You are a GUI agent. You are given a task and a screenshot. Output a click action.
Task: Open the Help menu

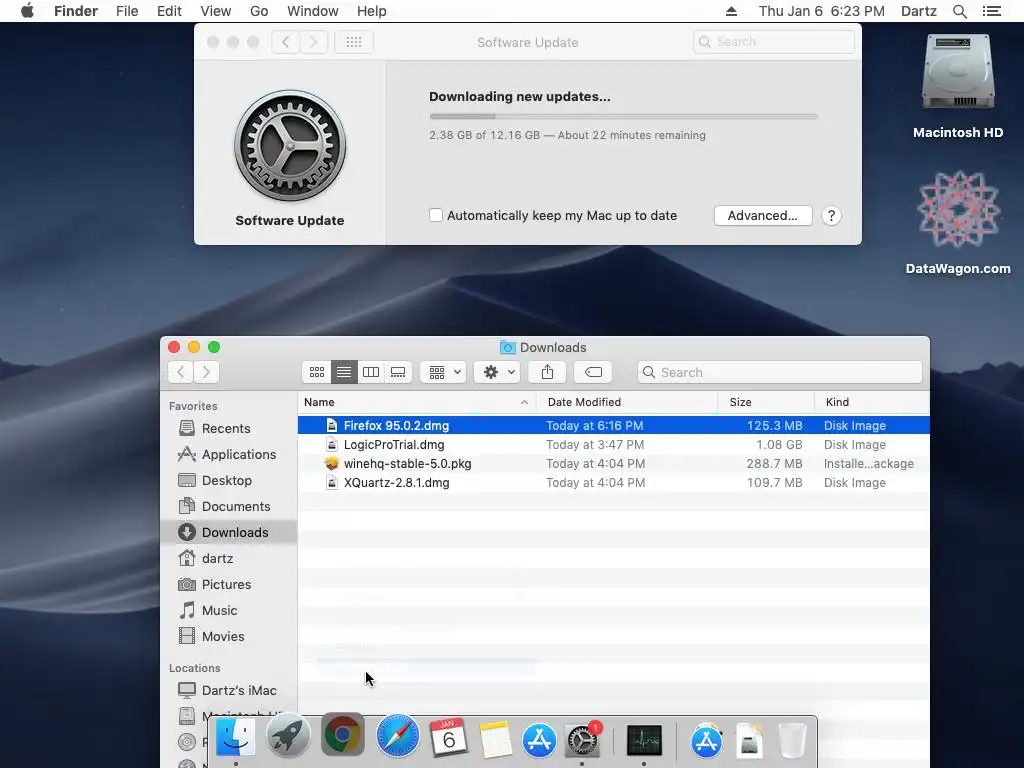point(372,11)
